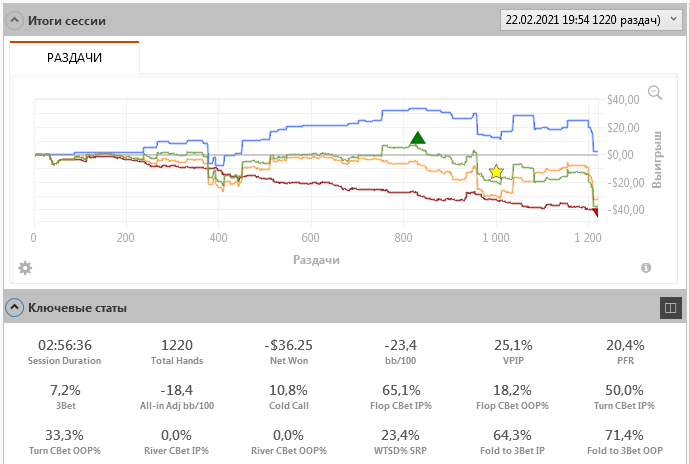Click the Session Duration stat
This screenshot has width=690, height=464.
click(x=62, y=351)
